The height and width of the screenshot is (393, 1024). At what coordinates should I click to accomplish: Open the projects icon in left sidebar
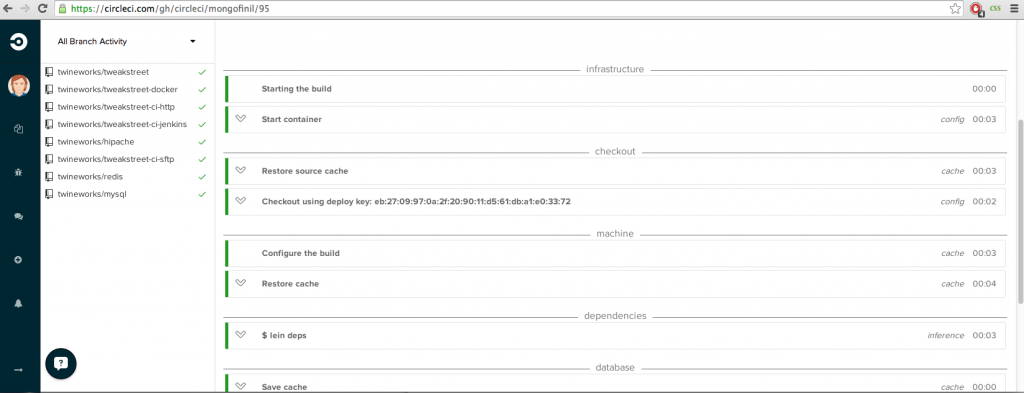[19, 129]
